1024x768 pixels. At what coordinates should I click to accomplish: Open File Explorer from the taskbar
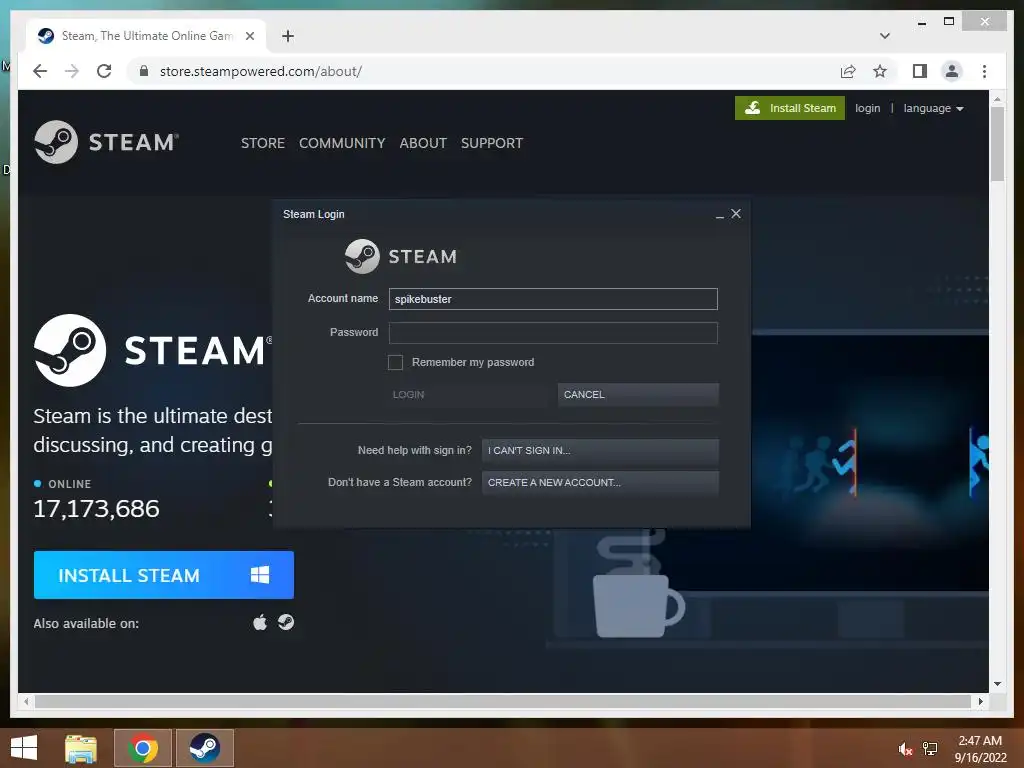point(81,748)
